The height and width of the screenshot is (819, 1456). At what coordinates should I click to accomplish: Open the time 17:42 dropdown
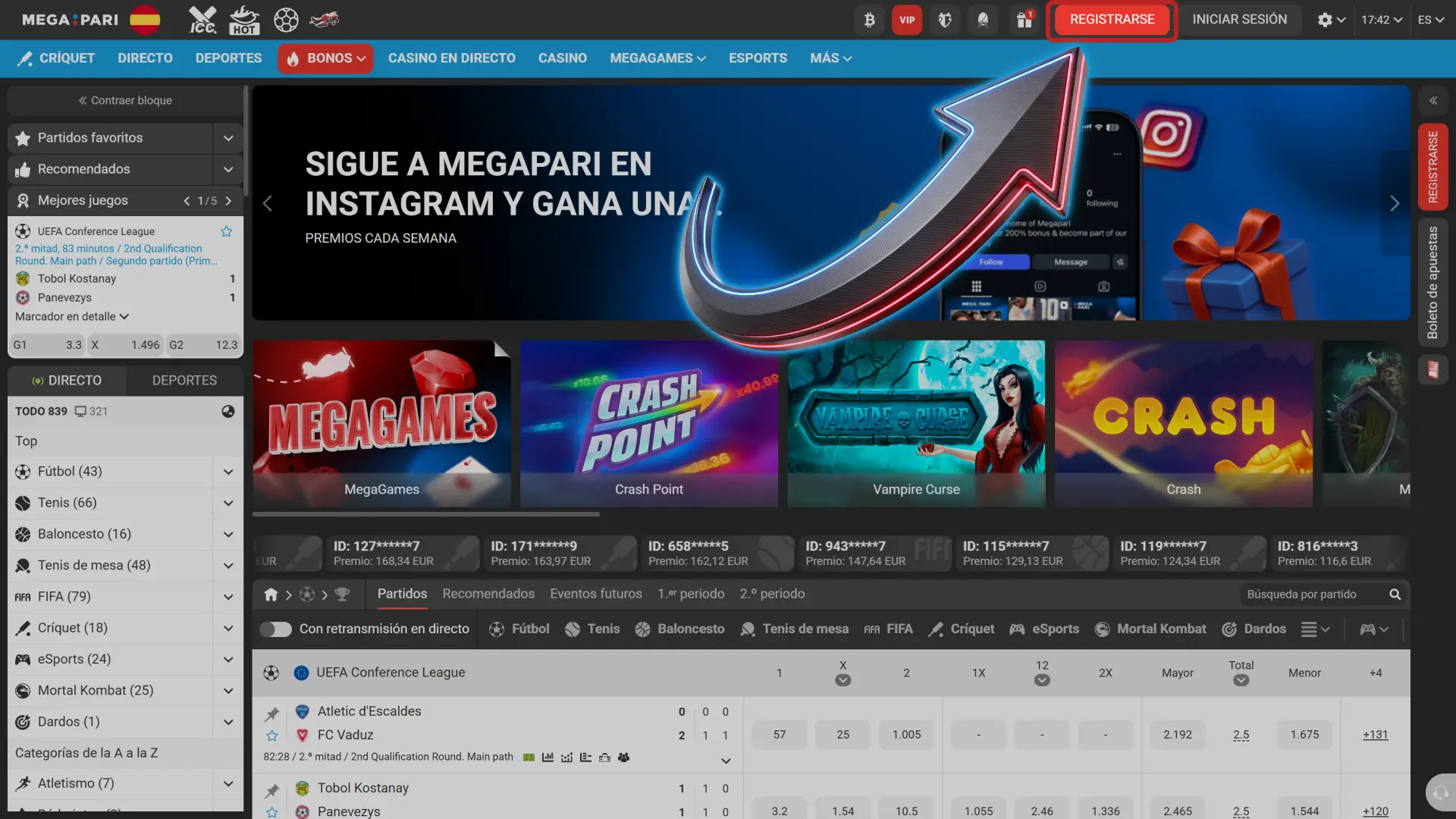tap(1381, 20)
